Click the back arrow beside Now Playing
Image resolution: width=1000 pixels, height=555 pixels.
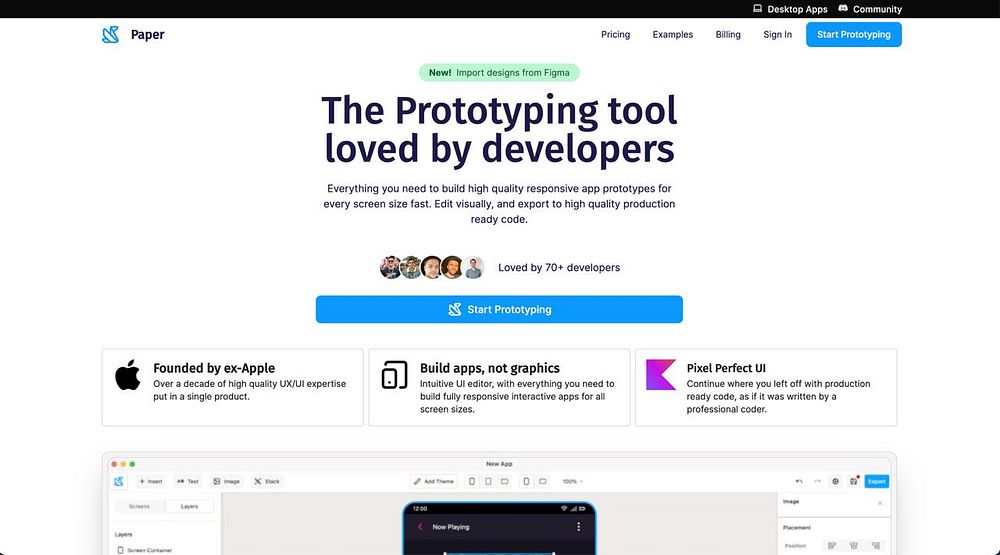[420, 527]
